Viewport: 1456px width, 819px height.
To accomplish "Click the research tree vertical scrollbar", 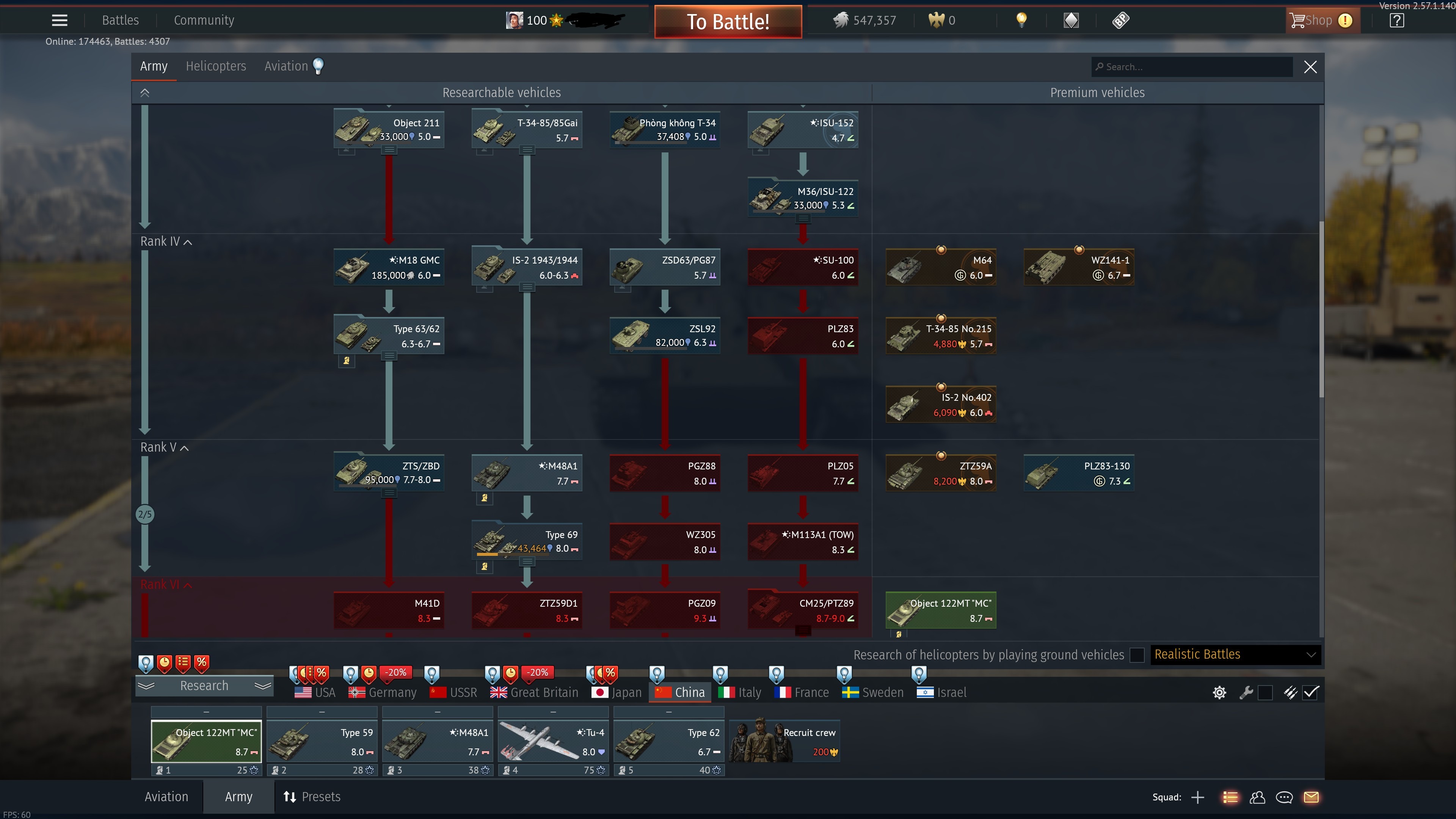I will (x=1321, y=309).
